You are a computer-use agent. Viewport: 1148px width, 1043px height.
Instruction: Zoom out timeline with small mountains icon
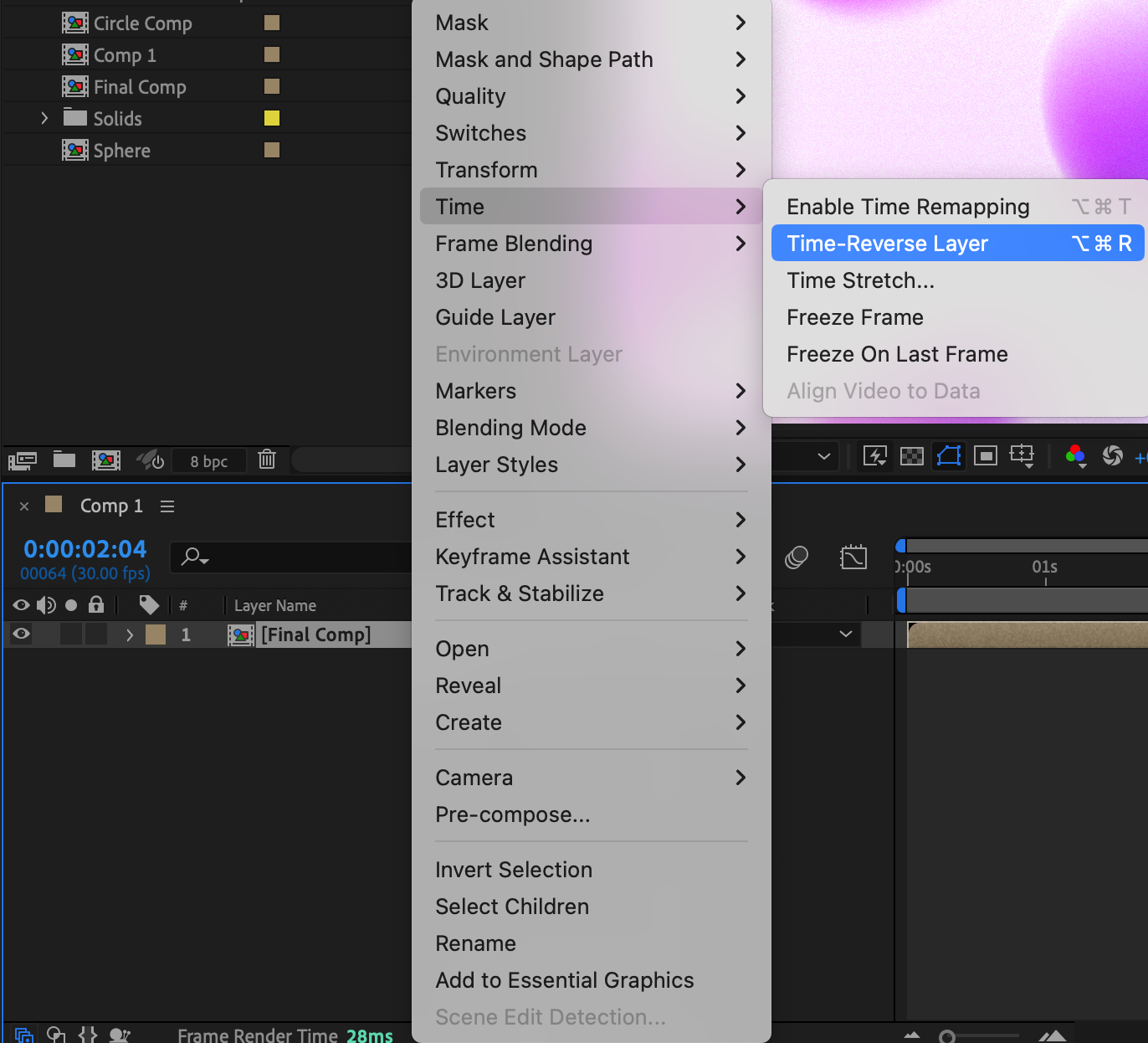point(912,1036)
